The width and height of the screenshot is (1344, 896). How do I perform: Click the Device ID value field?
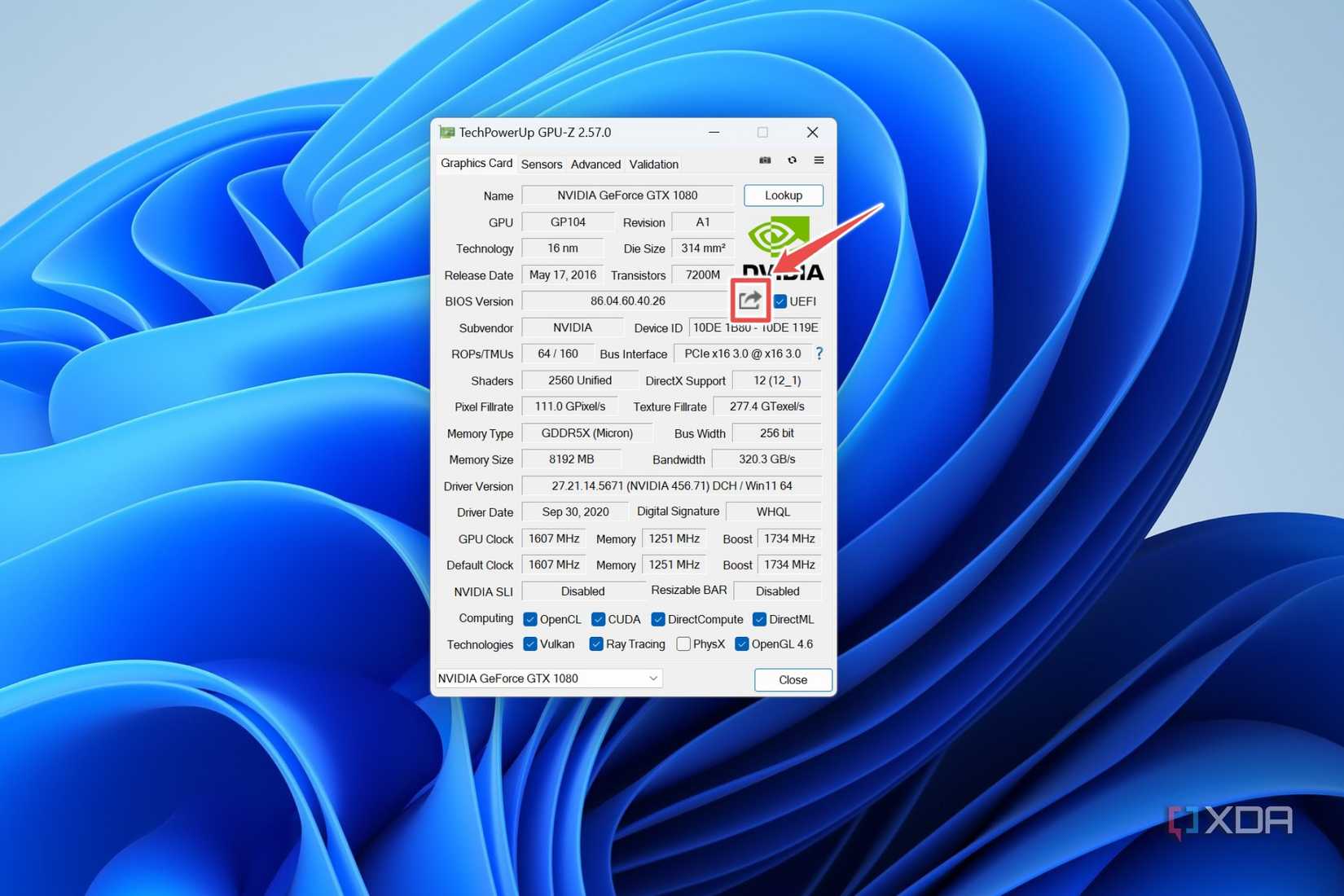[x=755, y=327]
